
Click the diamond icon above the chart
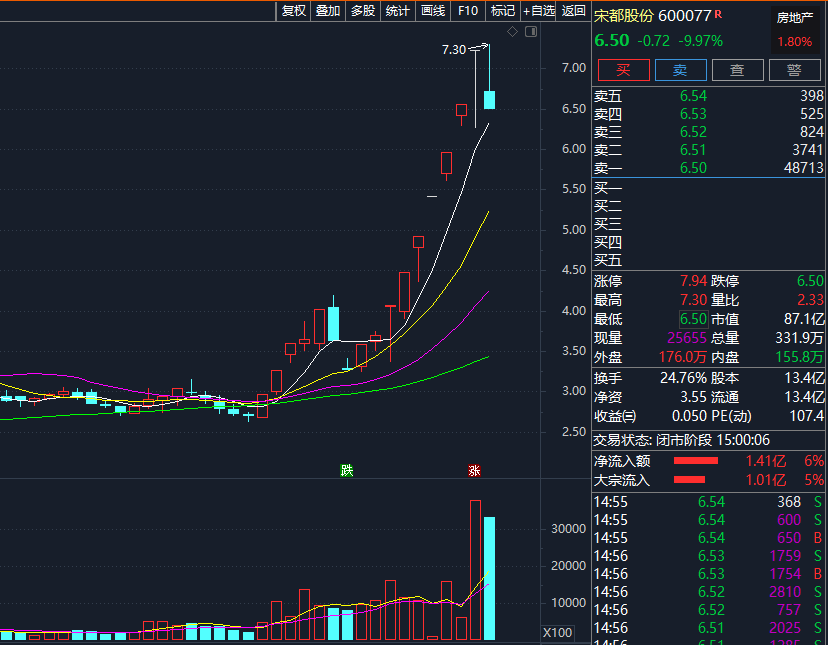[512, 32]
